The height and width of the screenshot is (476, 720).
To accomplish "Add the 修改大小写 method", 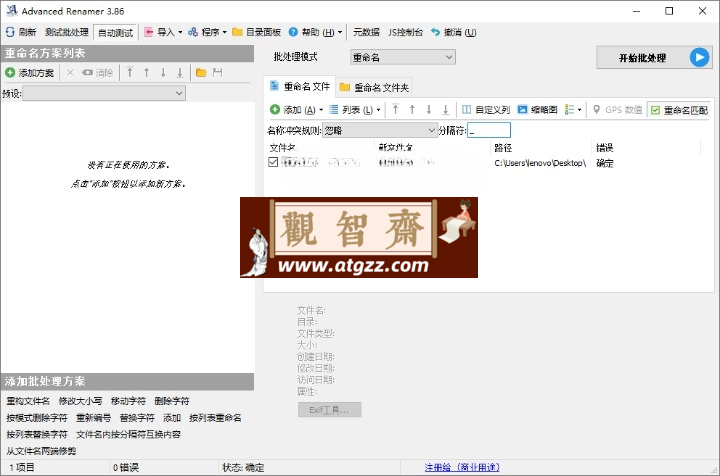I will [x=80, y=401].
